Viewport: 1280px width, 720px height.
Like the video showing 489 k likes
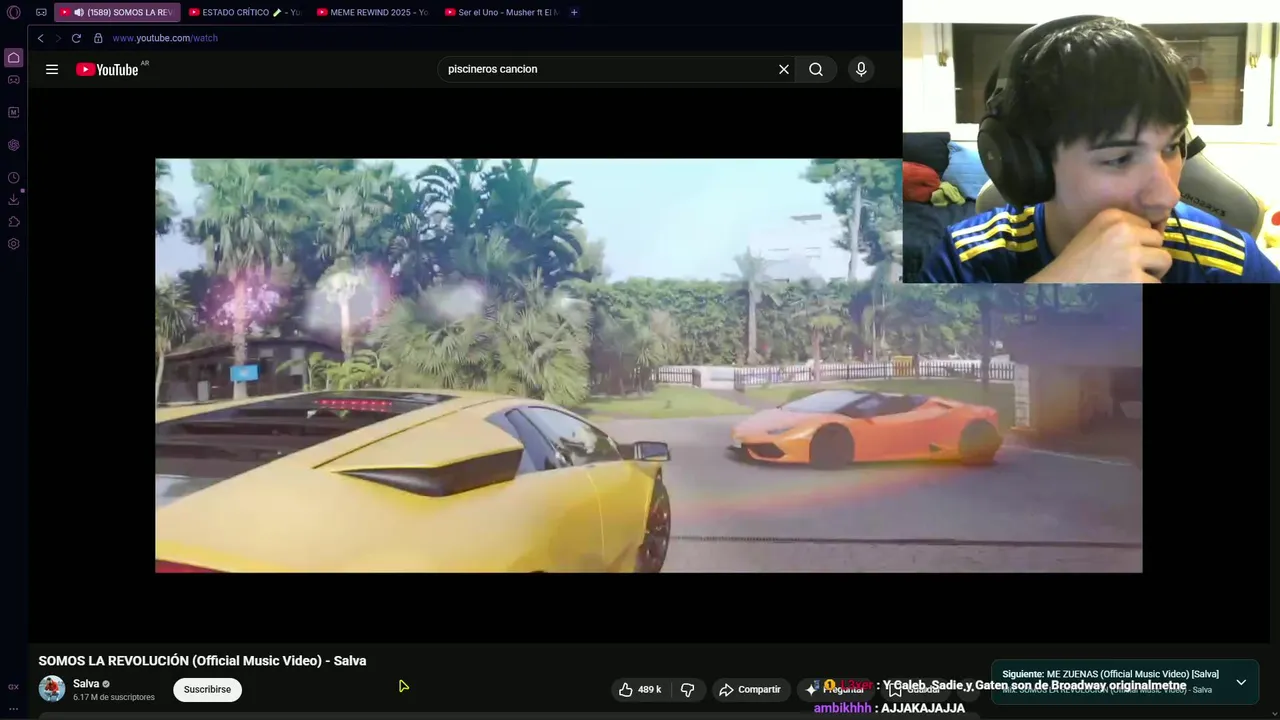click(640, 689)
